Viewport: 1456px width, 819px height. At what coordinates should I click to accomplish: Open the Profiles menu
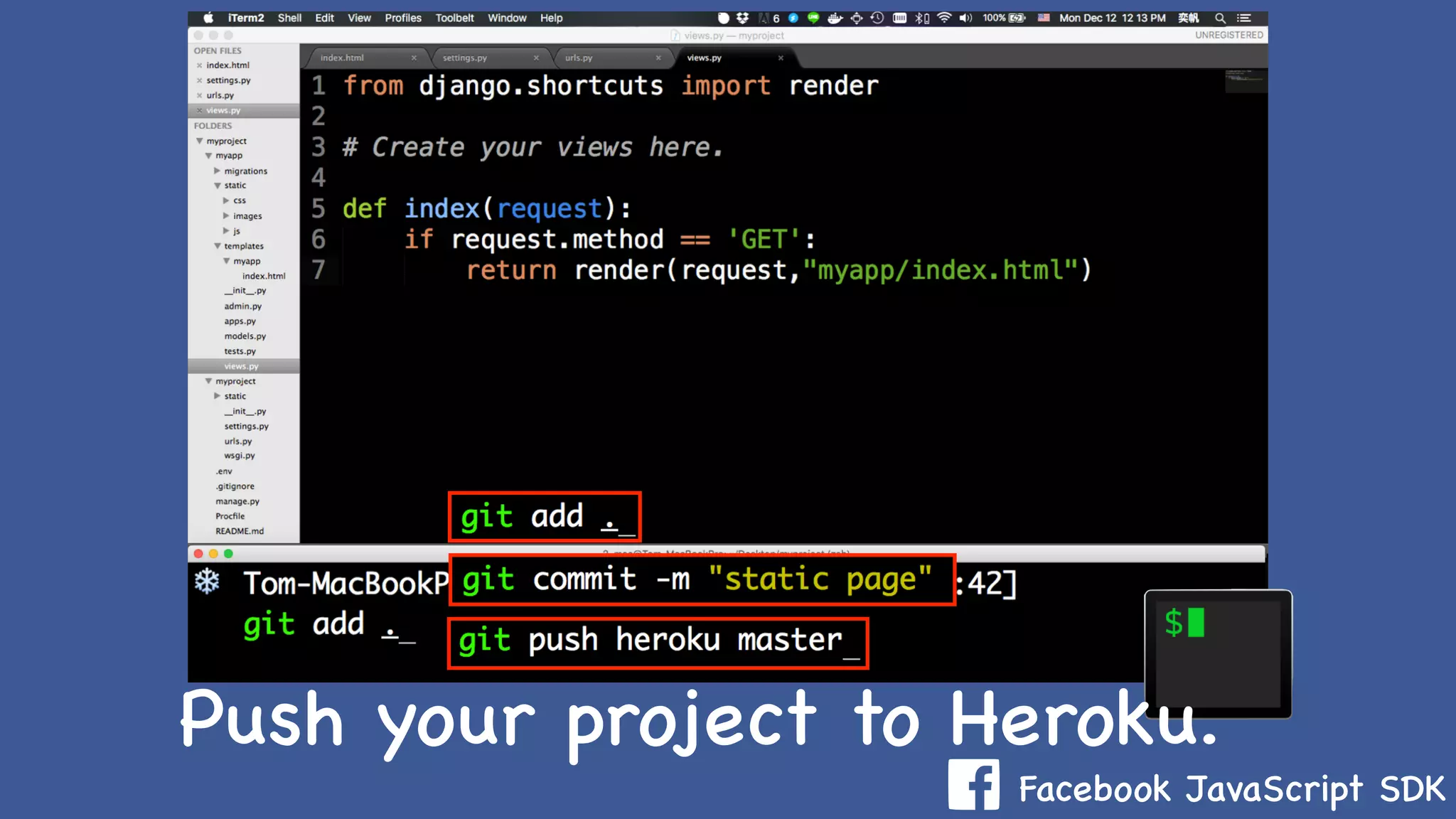coord(403,18)
